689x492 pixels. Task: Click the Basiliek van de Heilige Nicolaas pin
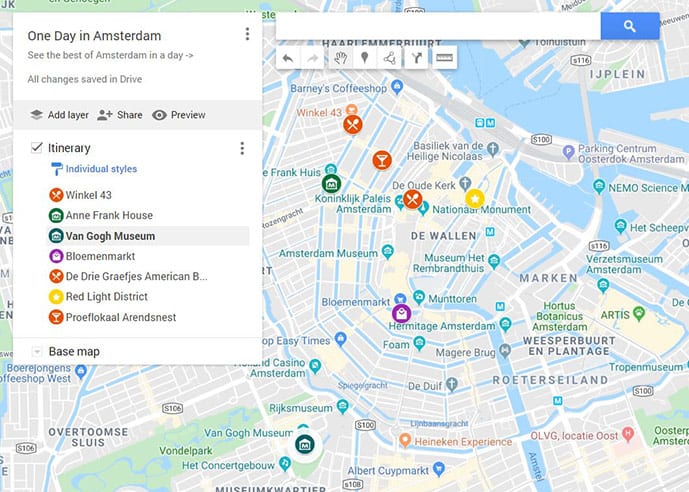pos(493,149)
